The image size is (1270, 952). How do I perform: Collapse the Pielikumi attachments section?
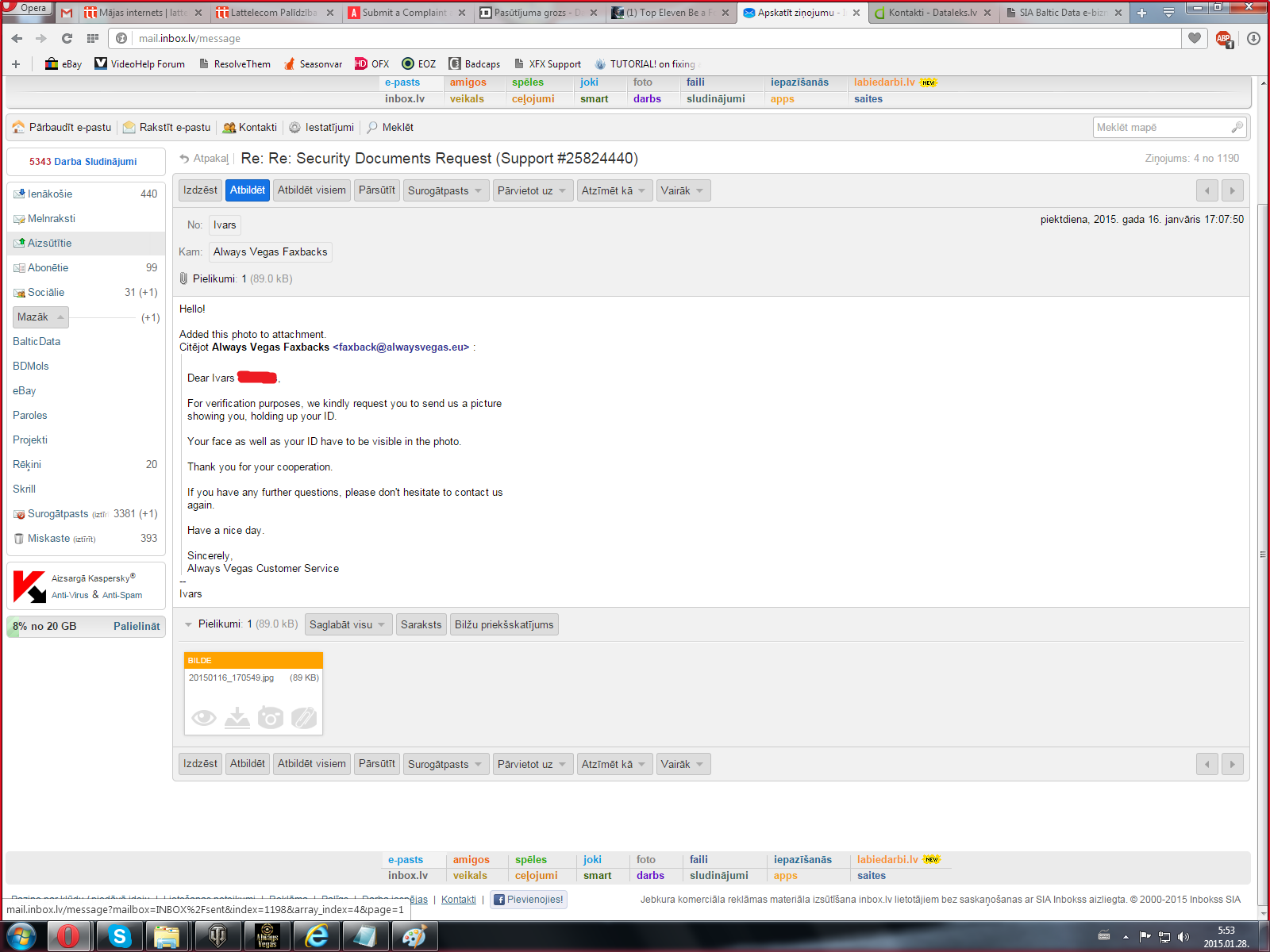188,624
